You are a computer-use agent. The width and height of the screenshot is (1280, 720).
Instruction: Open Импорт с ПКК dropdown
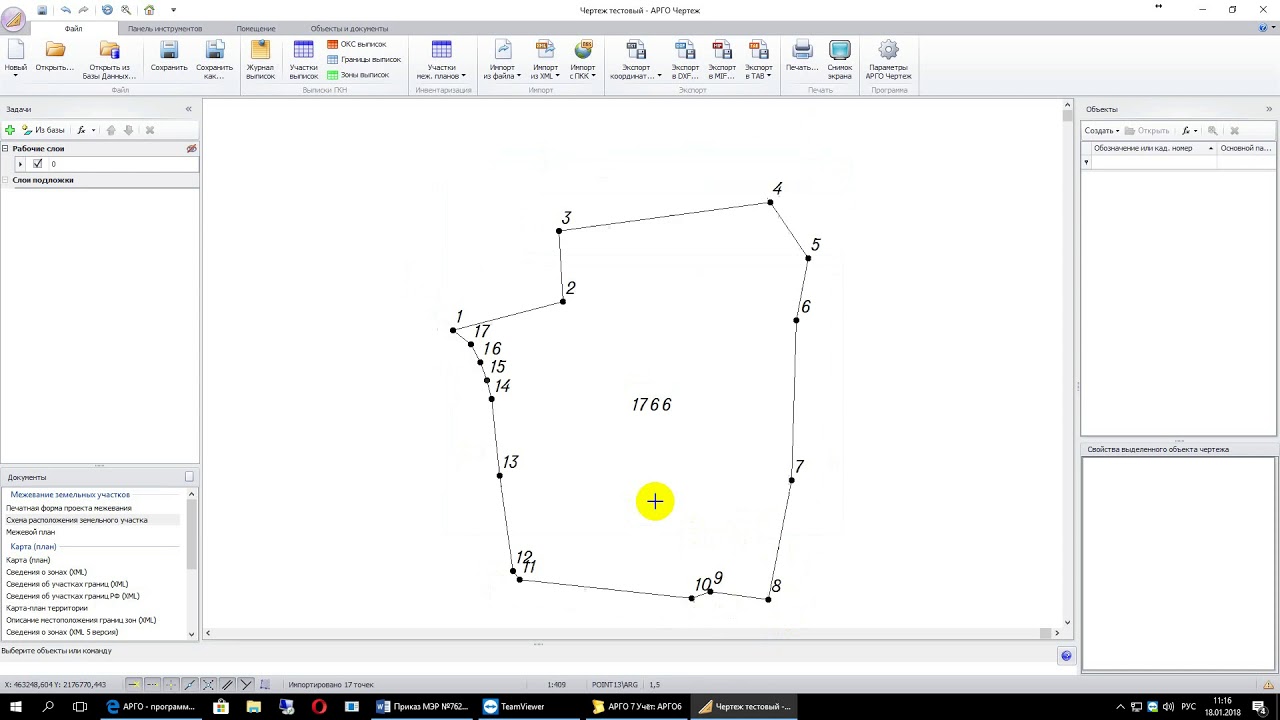[583, 59]
